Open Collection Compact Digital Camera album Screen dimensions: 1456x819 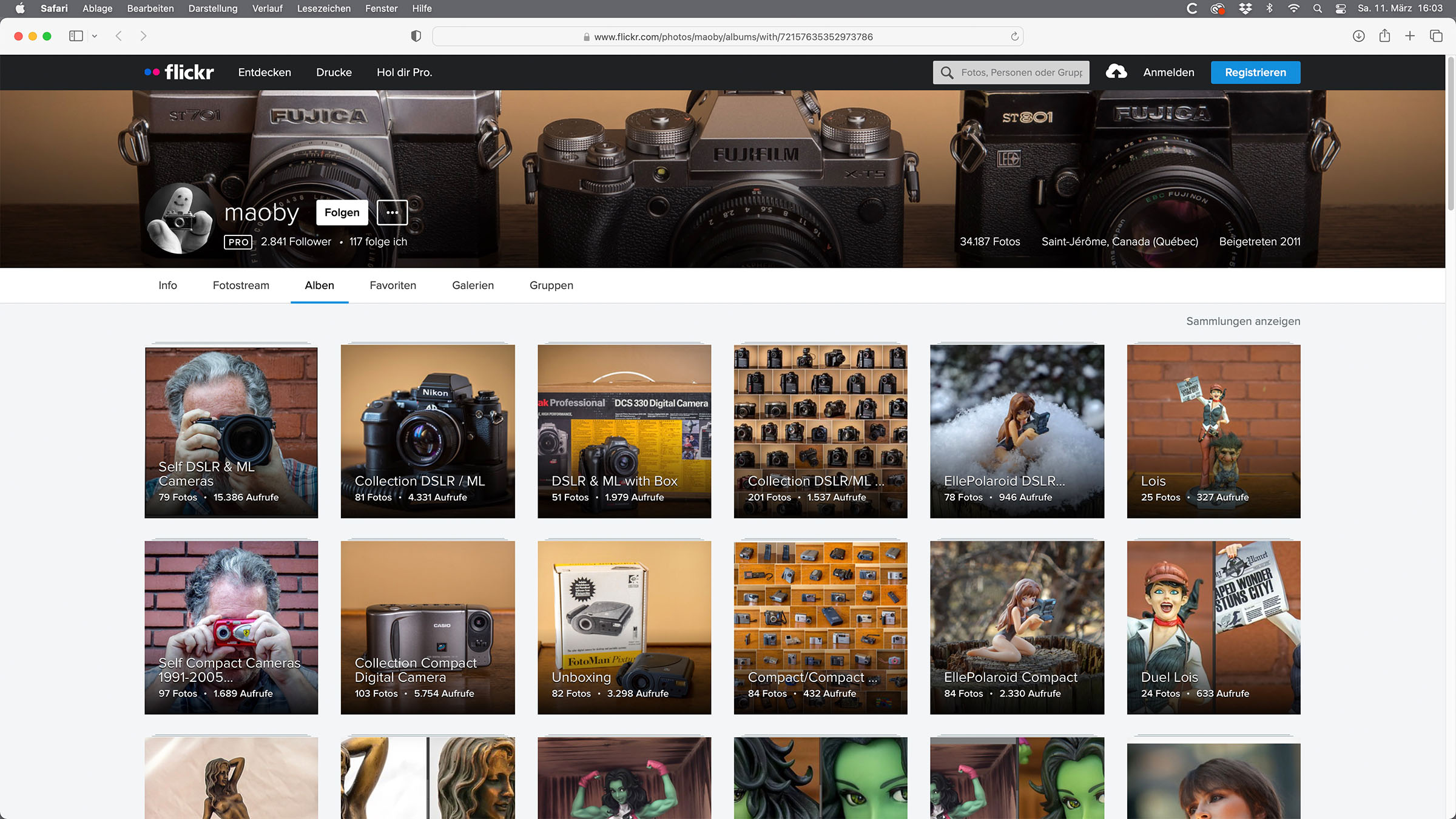[428, 627]
